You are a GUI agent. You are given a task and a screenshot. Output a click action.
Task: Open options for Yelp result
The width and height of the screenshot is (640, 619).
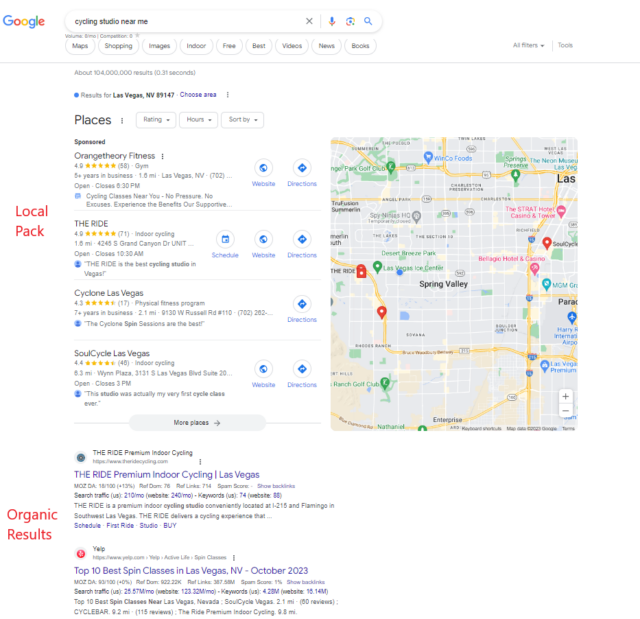click(x=234, y=557)
